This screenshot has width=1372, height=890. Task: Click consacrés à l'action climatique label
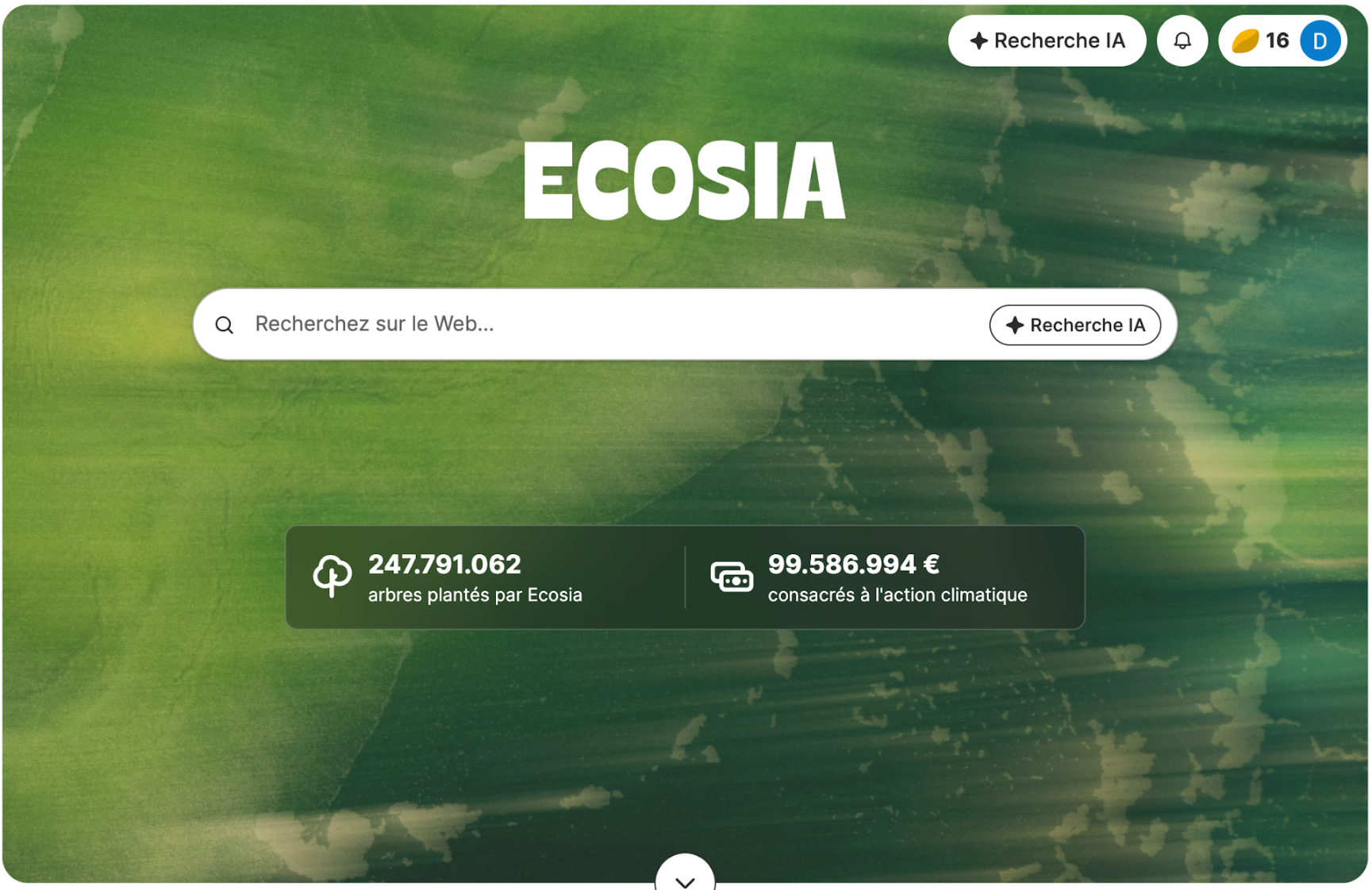(x=897, y=595)
